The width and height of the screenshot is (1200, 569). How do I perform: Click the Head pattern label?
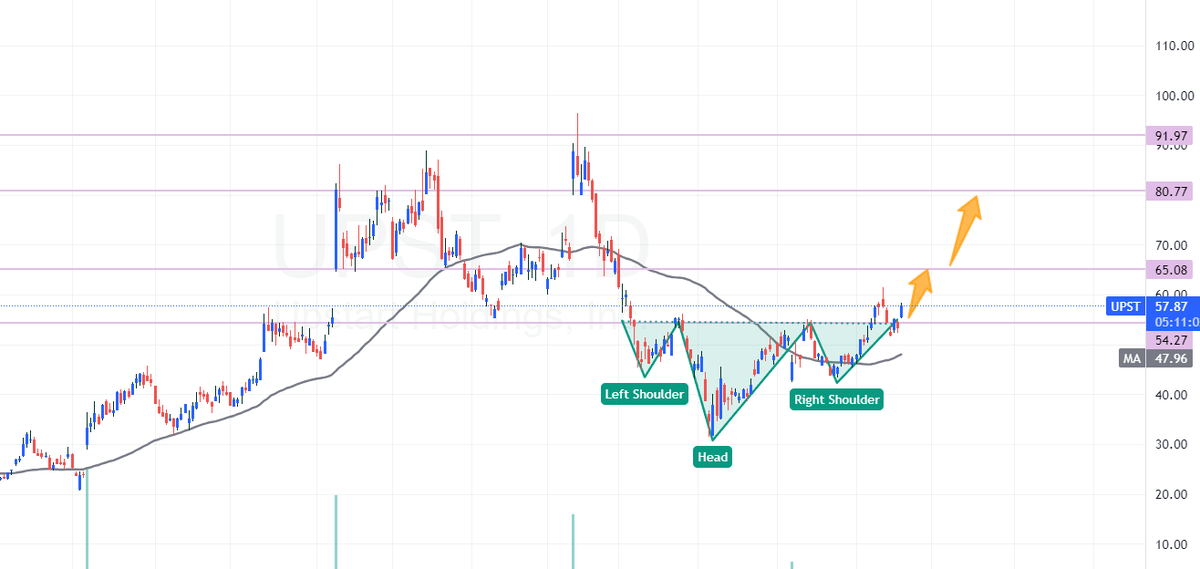coord(713,457)
